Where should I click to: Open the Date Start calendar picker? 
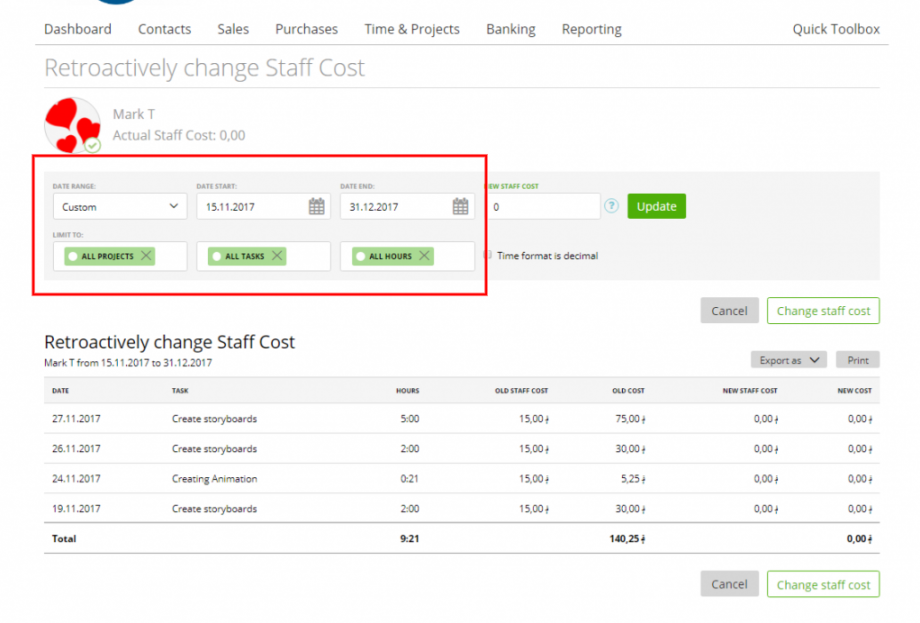point(317,206)
